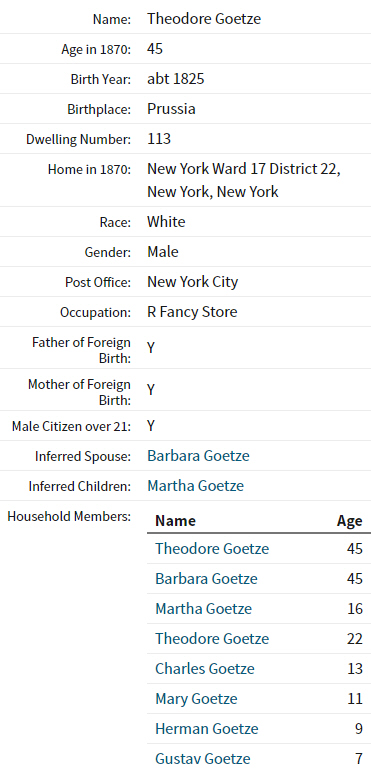Select Theodore Goetze aged 22 household member
This screenshot has width=371, height=770.
click(212, 638)
